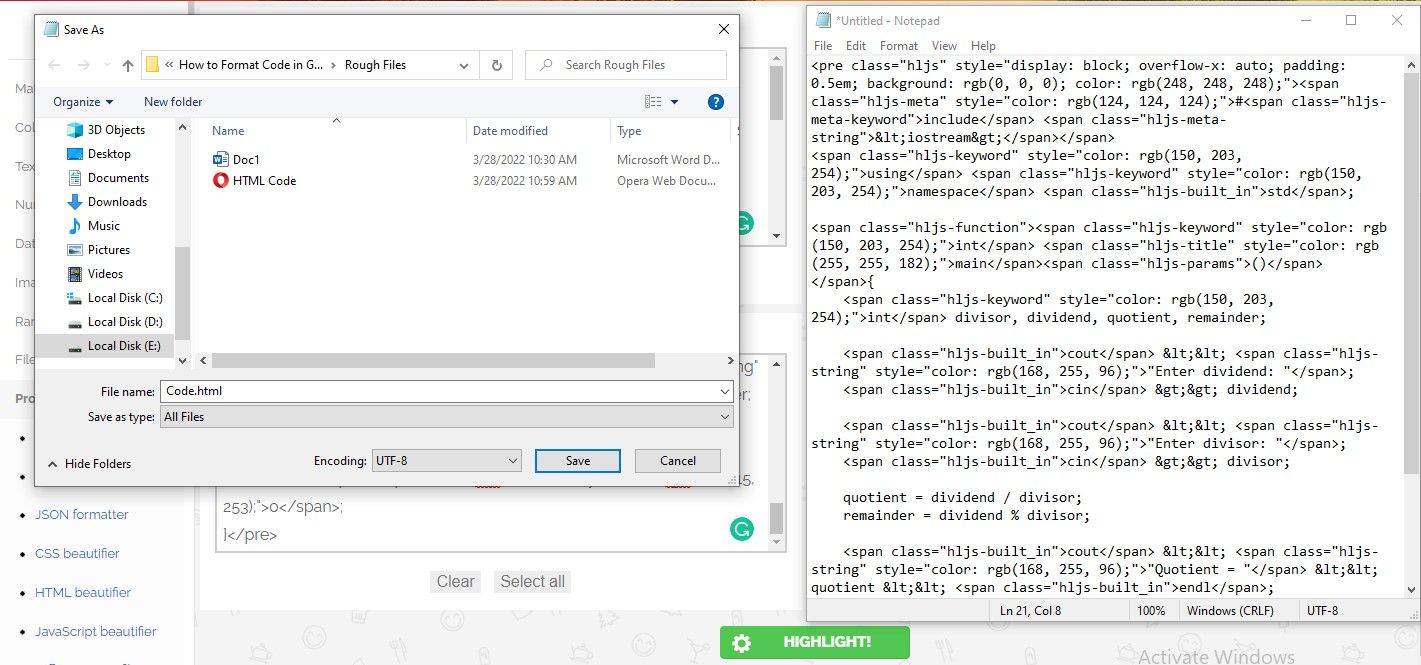Click the Save button
This screenshot has width=1421, height=665.
coord(577,460)
